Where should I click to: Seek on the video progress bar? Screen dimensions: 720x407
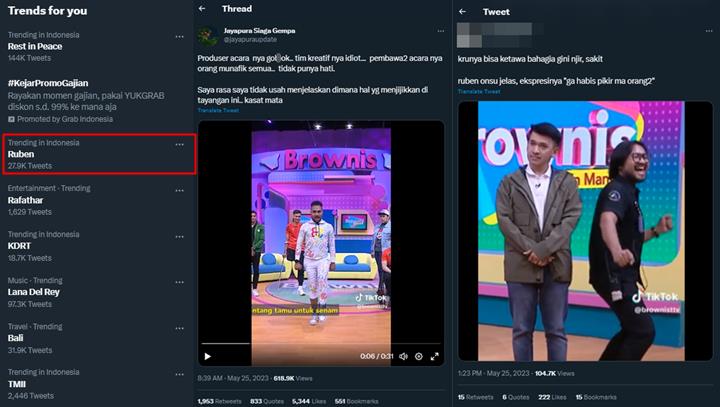321,343
